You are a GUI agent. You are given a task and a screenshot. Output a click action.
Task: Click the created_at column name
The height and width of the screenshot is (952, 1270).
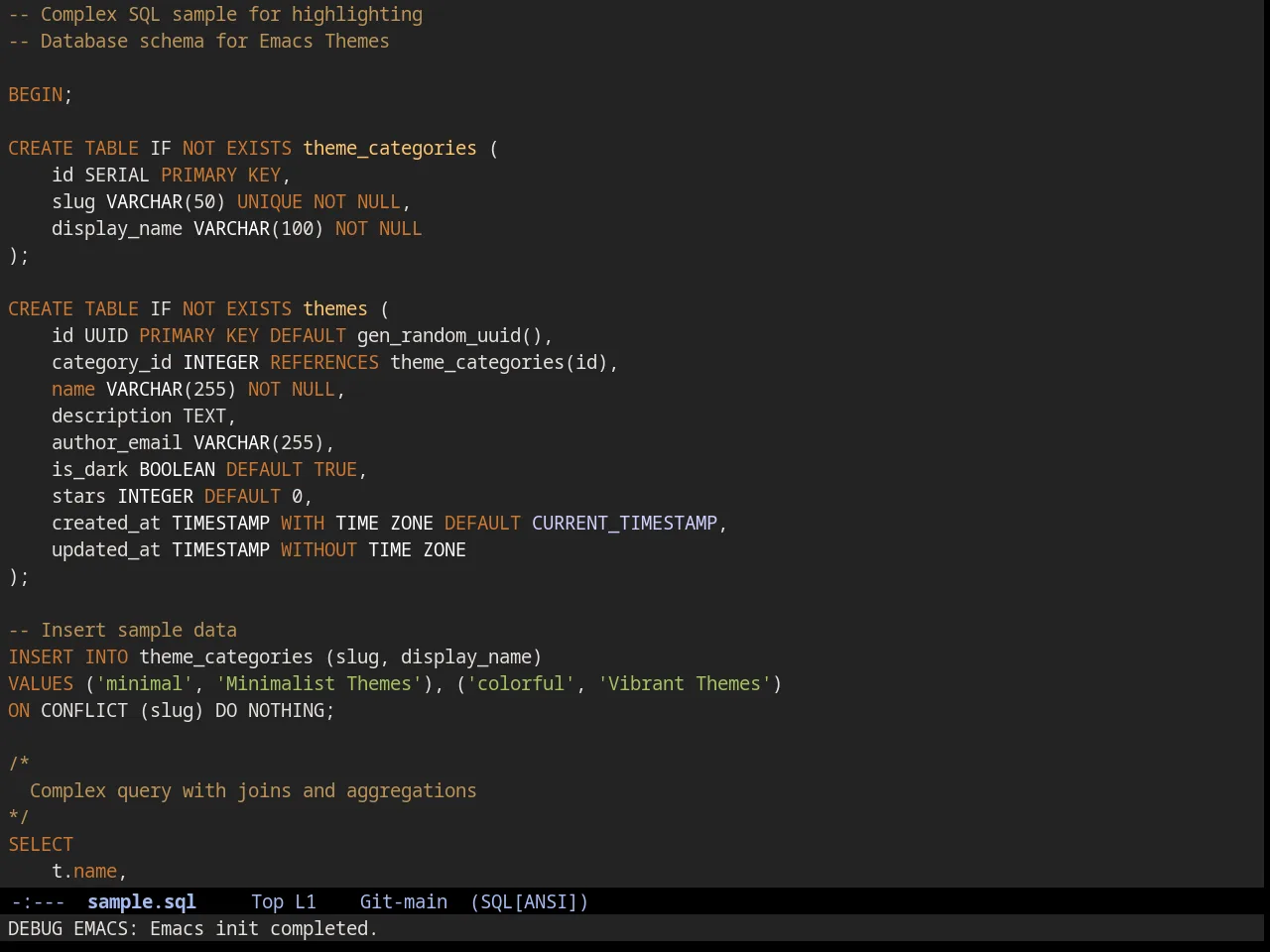106,523
